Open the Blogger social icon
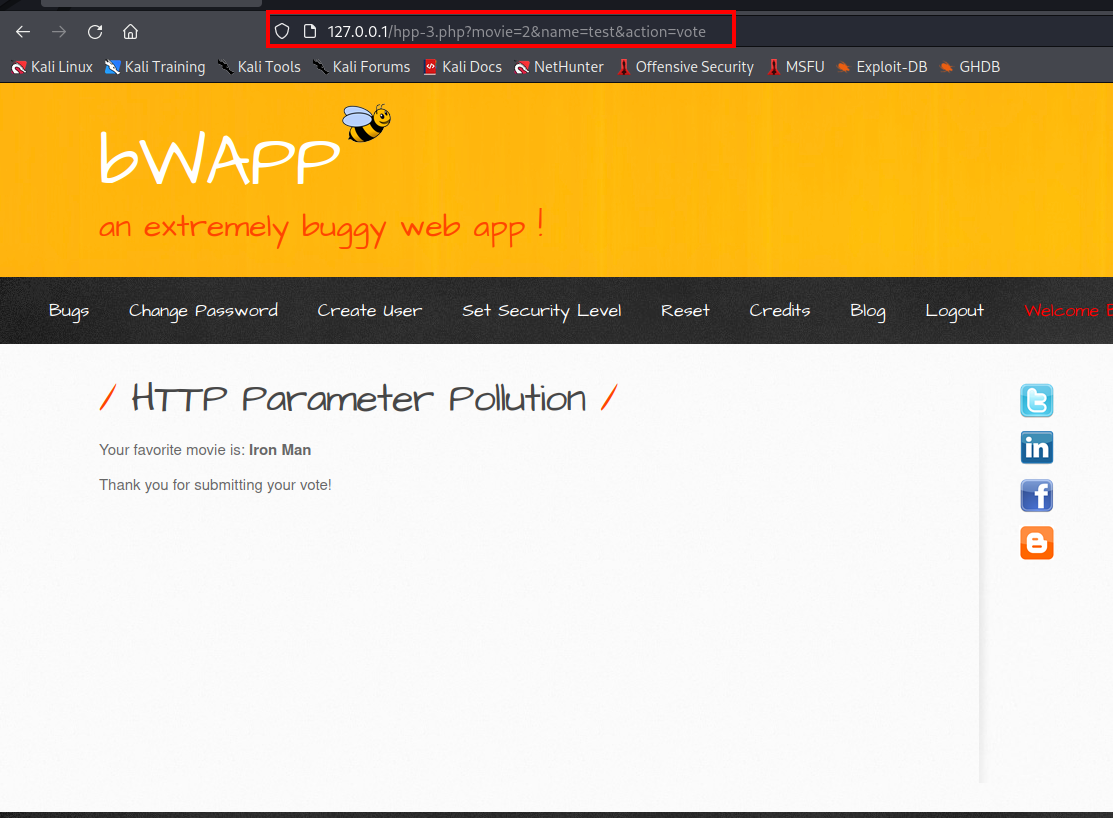Image resolution: width=1113 pixels, height=818 pixels. tap(1036, 542)
